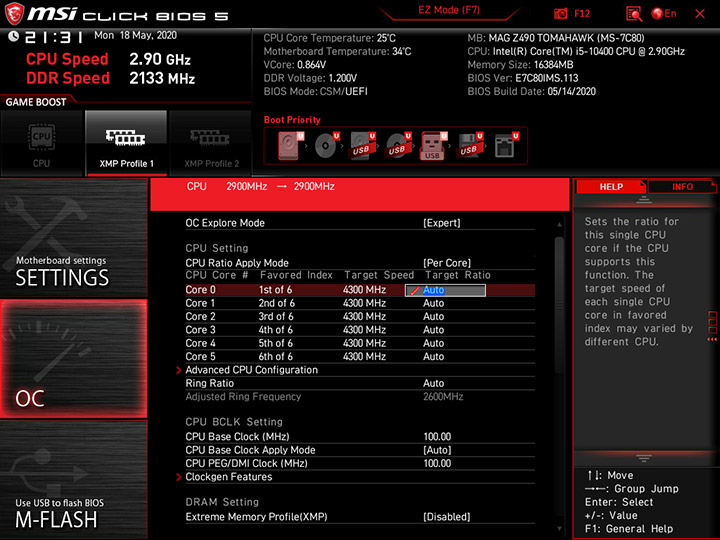Screen dimensions: 720x540
Task: Set the Ring Ratio Auto value
Action: click(x=433, y=383)
